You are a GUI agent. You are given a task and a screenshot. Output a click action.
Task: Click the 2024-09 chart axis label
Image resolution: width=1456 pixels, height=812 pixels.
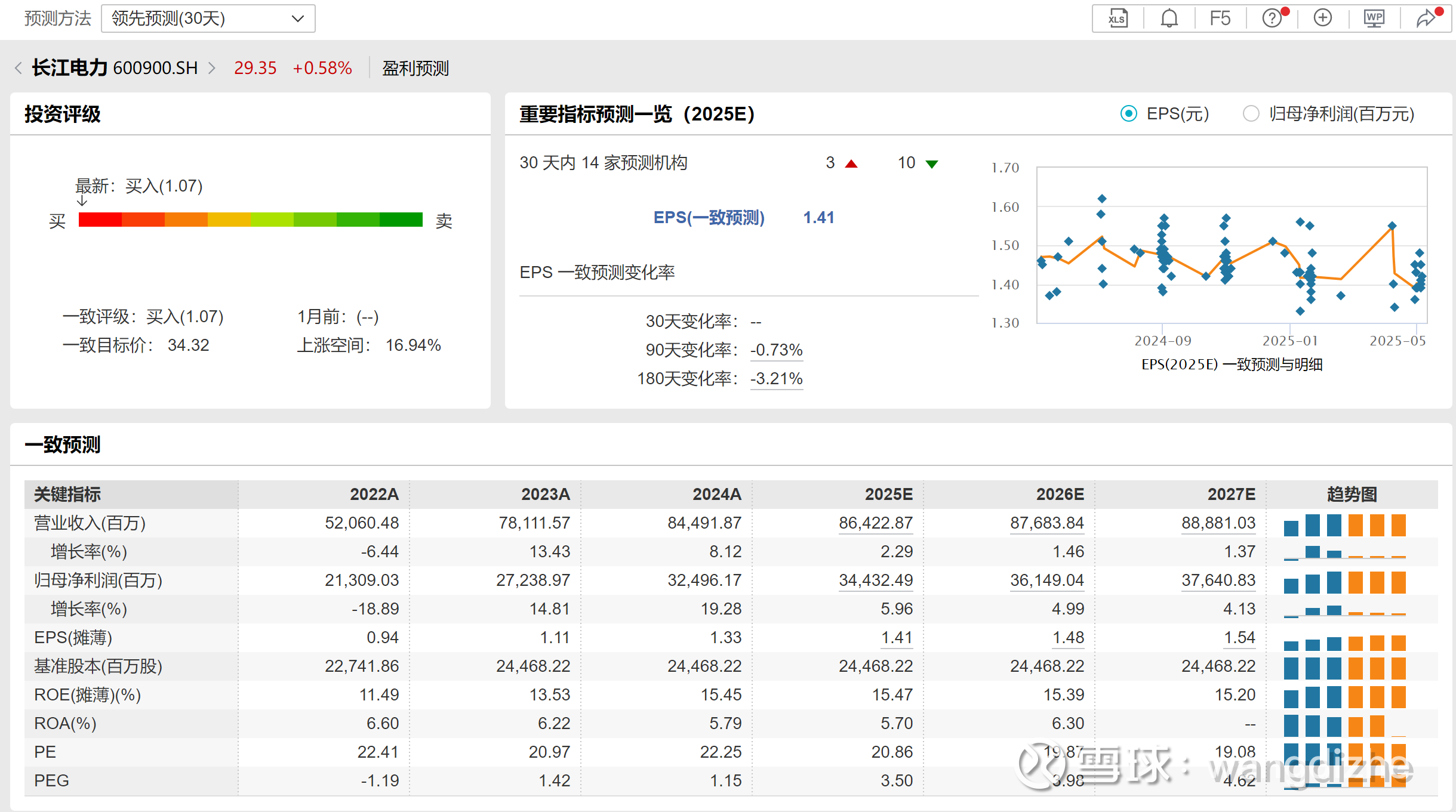point(1163,341)
